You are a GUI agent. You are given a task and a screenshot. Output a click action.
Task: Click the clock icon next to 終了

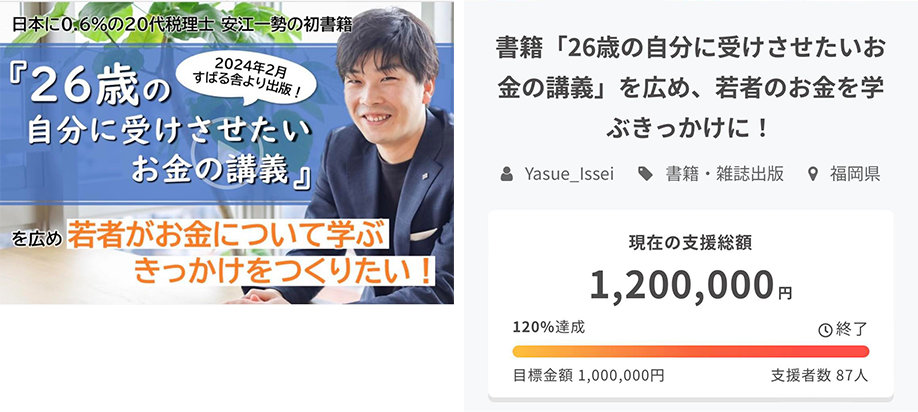(825, 330)
